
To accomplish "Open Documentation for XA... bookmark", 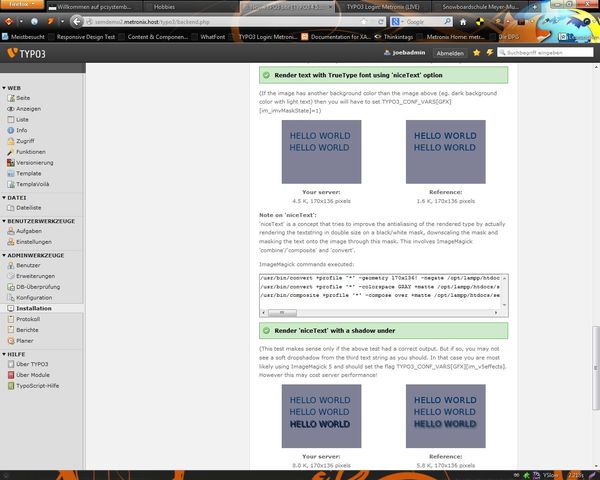I will click(336, 37).
